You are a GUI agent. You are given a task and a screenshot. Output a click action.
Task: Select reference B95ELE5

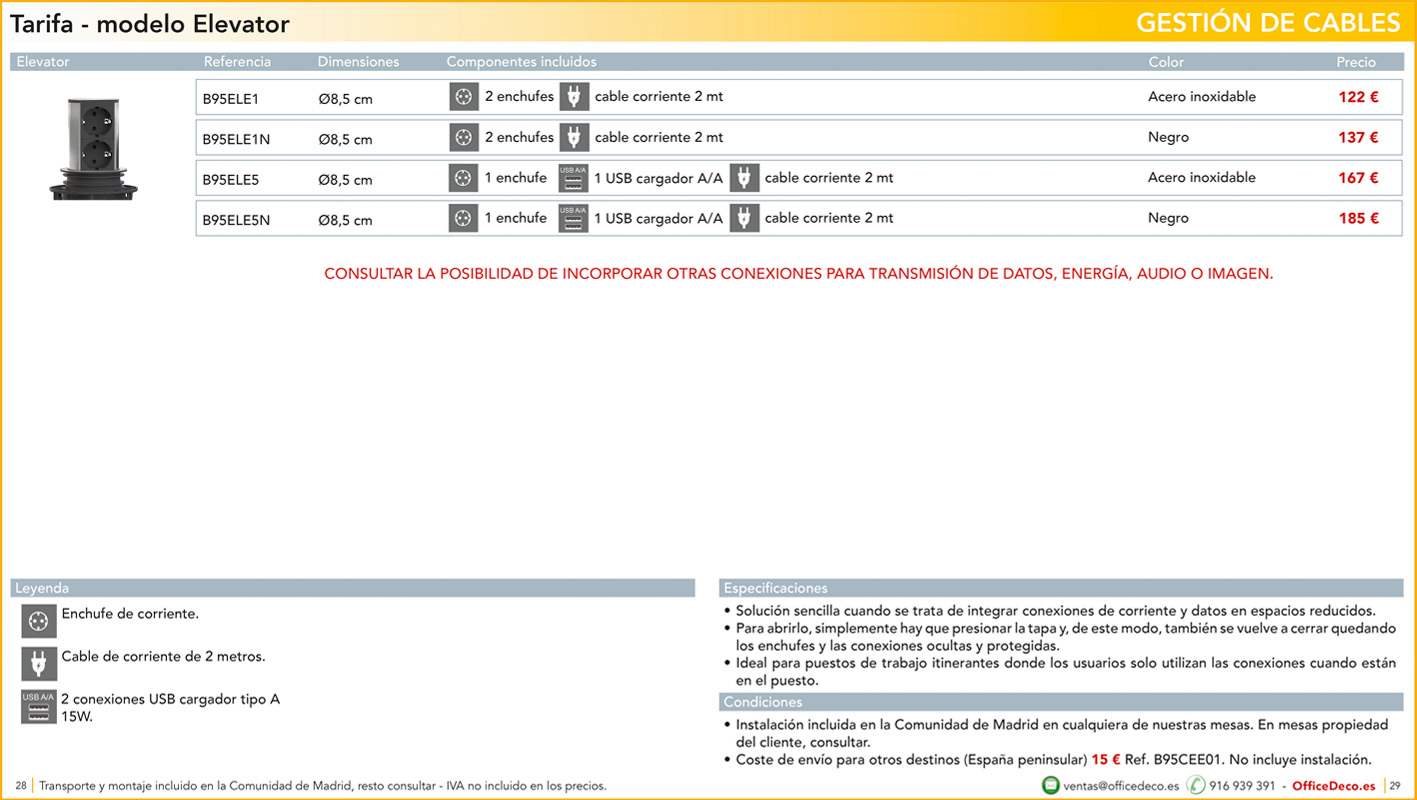point(231,180)
